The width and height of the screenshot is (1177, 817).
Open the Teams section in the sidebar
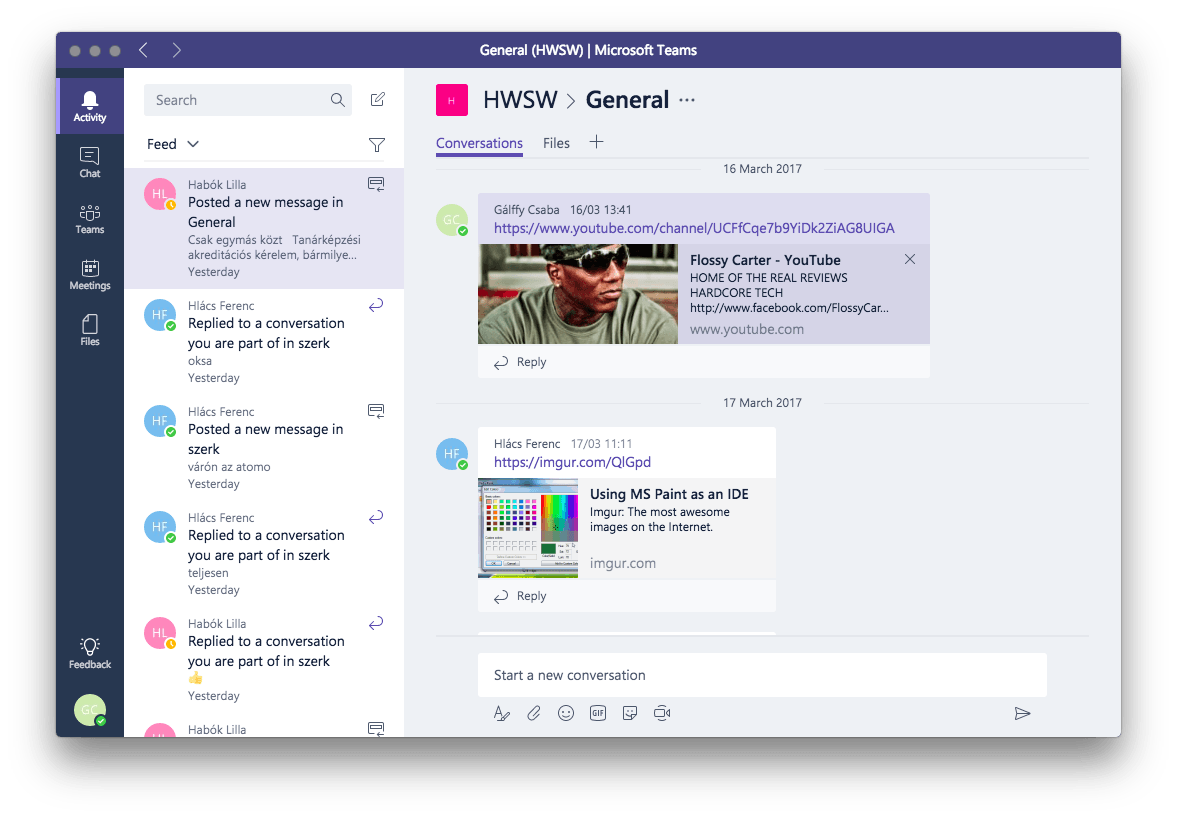90,219
